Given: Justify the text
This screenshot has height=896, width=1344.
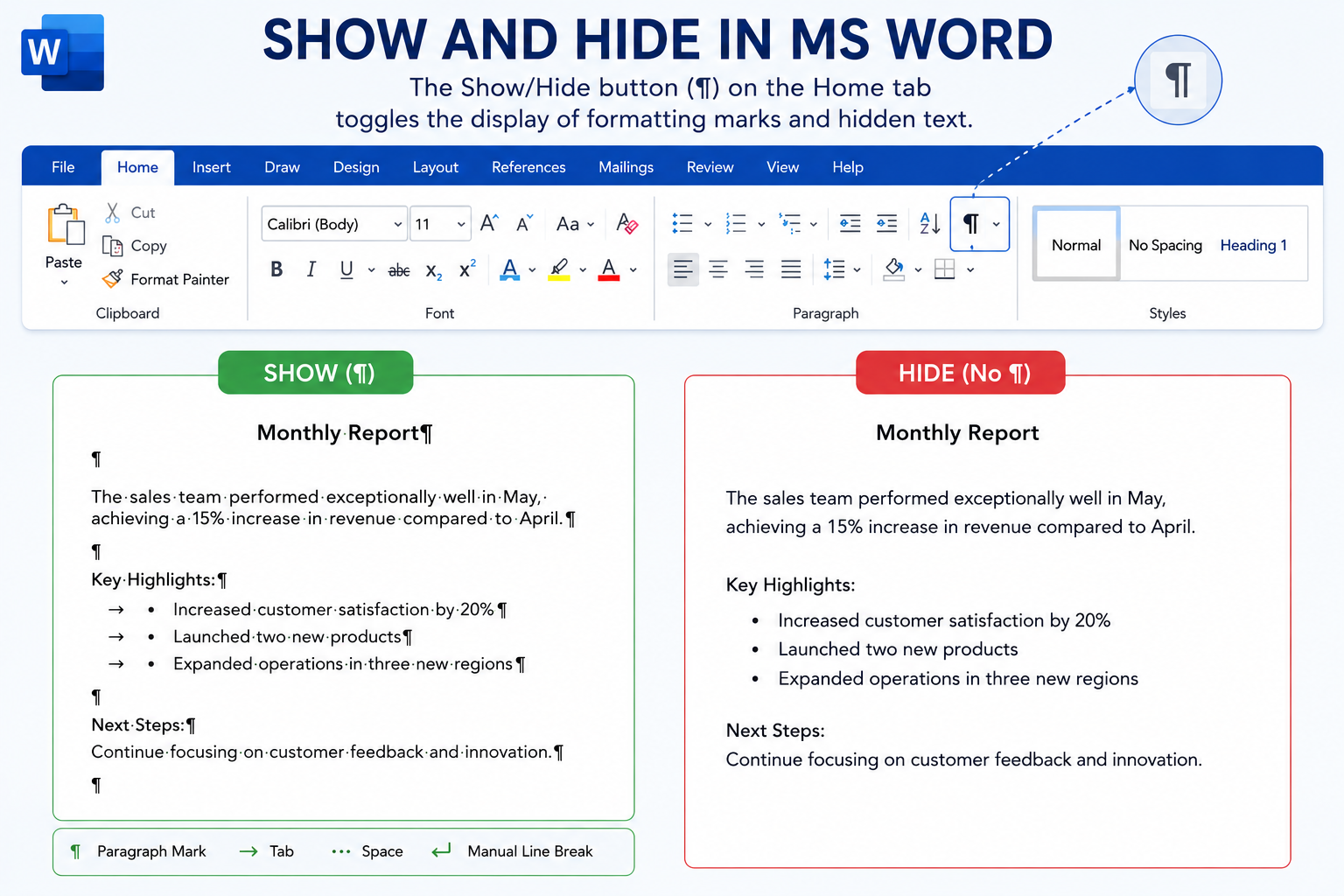Looking at the screenshot, I should (x=791, y=269).
